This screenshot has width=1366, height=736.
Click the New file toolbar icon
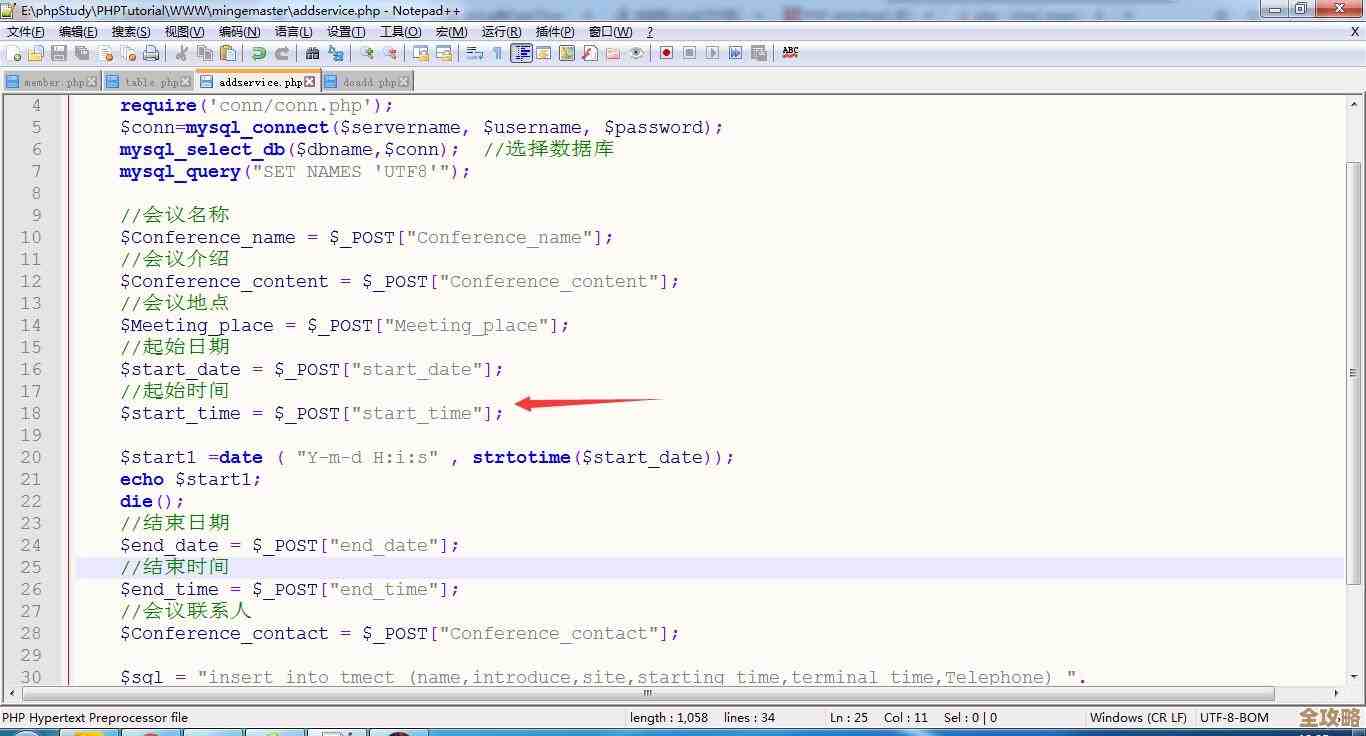click(x=14, y=53)
